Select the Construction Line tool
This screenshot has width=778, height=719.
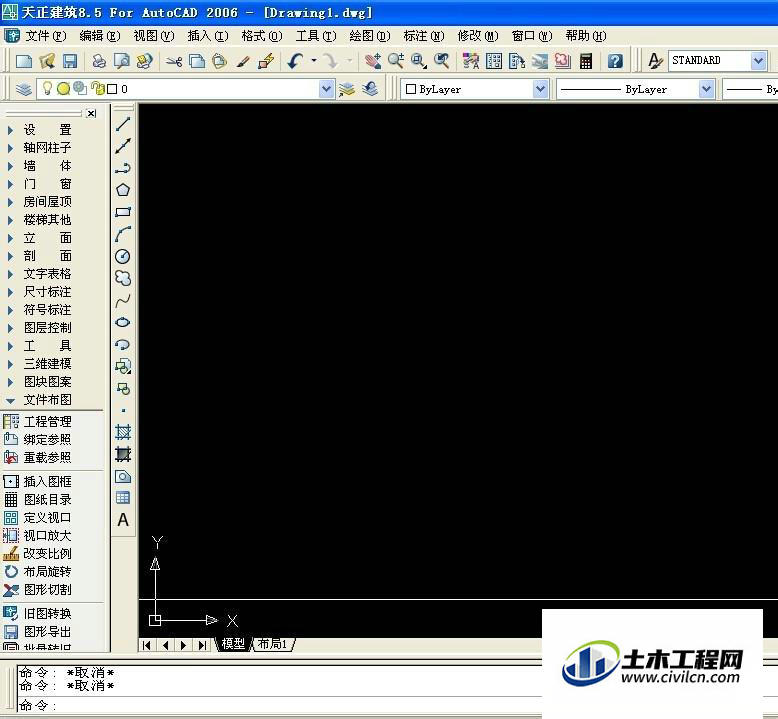[123, 146]
